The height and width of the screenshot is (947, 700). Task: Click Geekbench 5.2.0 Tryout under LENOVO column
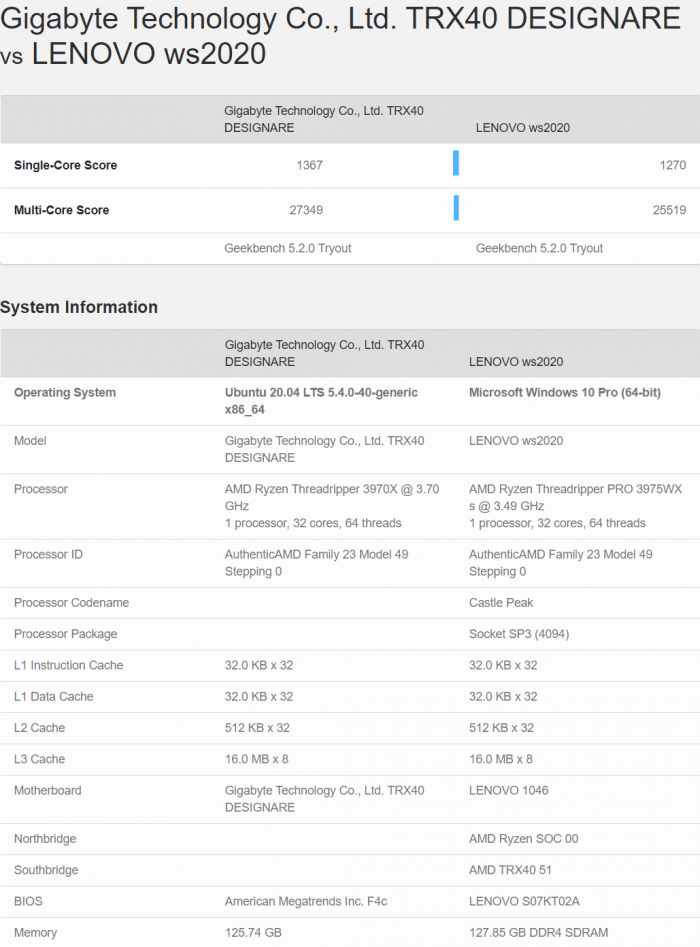[x=539, y=248]
